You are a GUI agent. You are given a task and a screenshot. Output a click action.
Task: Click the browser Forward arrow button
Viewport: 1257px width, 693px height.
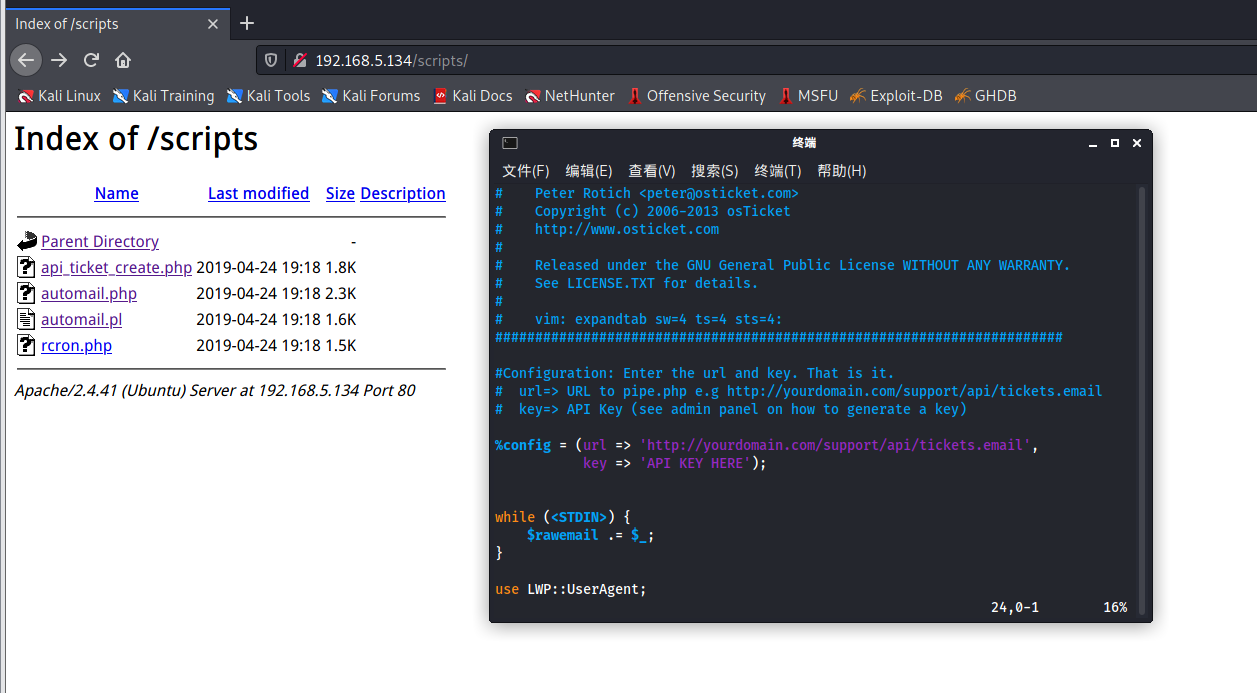[59, 60]
